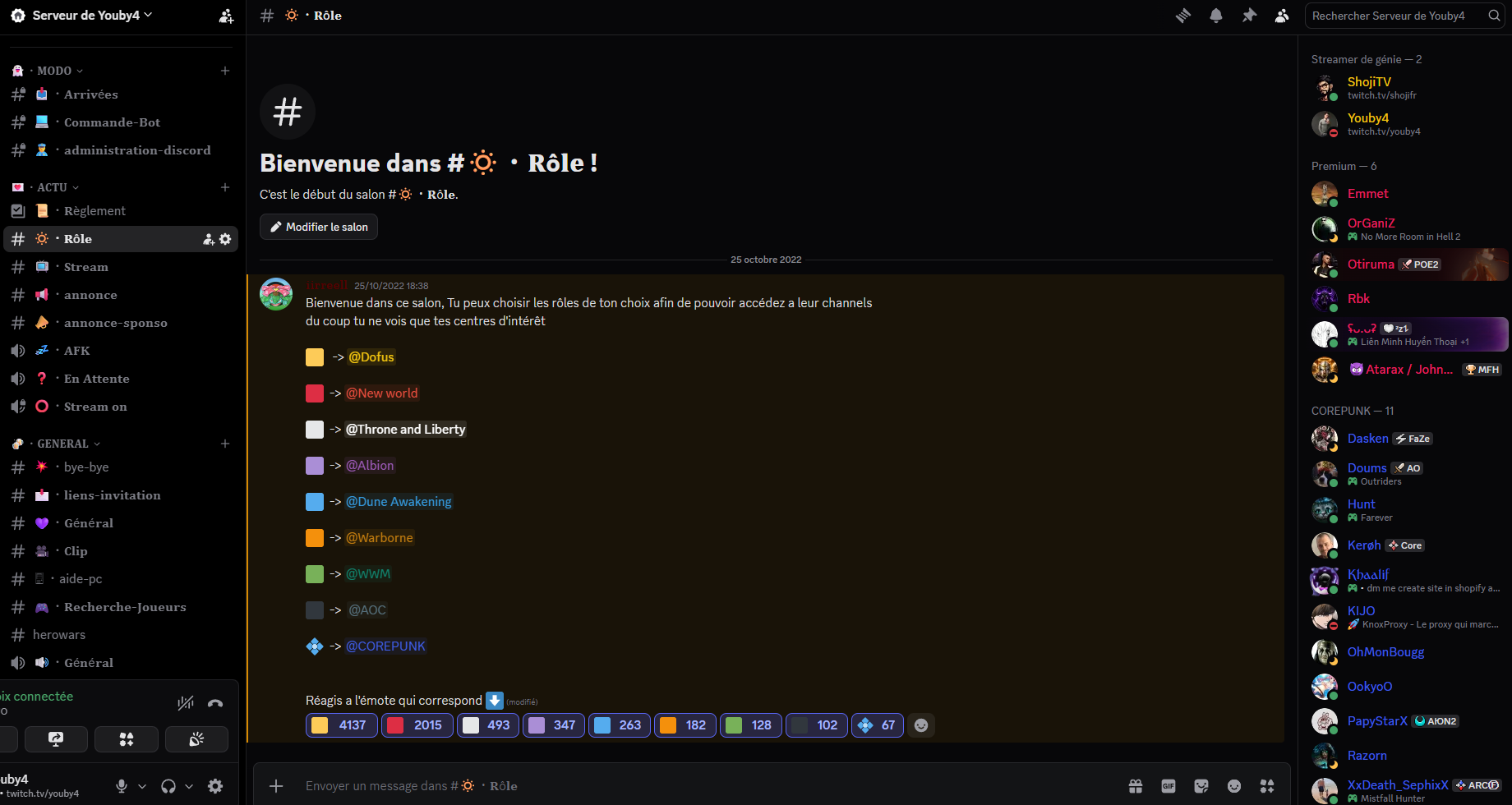Toggle orange square reaction with 182

pos(685,725)
